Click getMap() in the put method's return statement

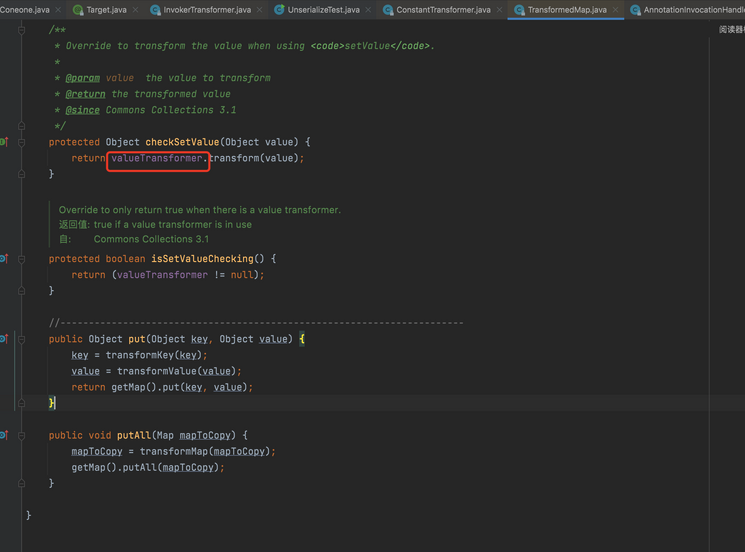pyautogui.click(x=134, y=387)
